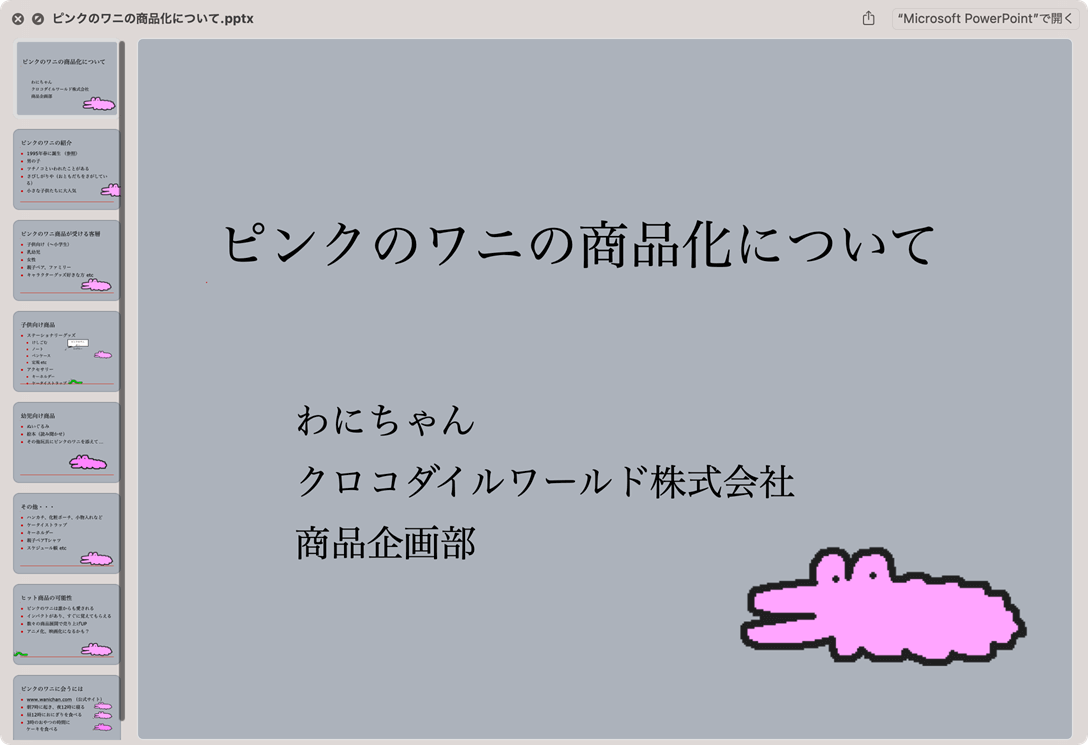This screenshot has width=1088, height=745.
Task: Select slide thumbnail ピンクのワニの紹介
Action: 67,169
